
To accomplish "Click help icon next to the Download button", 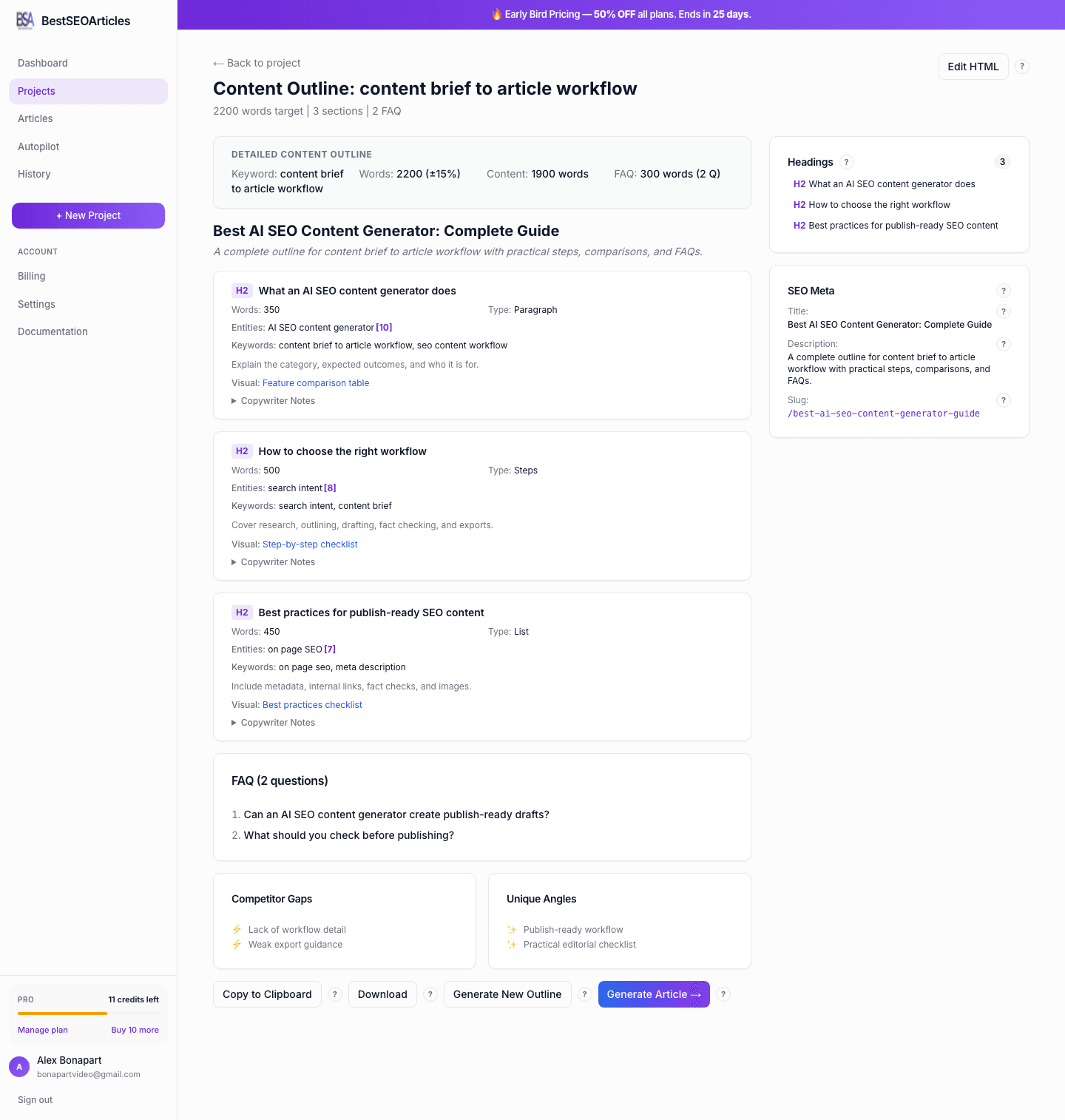I will [430, 994].
